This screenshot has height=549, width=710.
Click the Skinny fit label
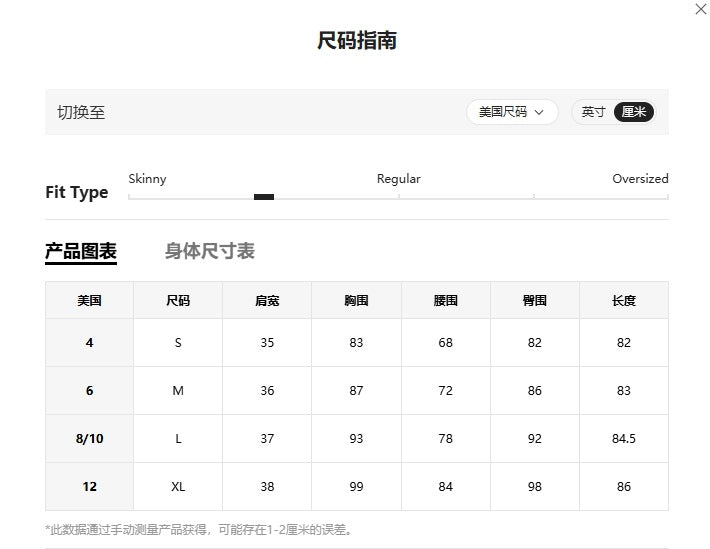(x=147, y=179)
